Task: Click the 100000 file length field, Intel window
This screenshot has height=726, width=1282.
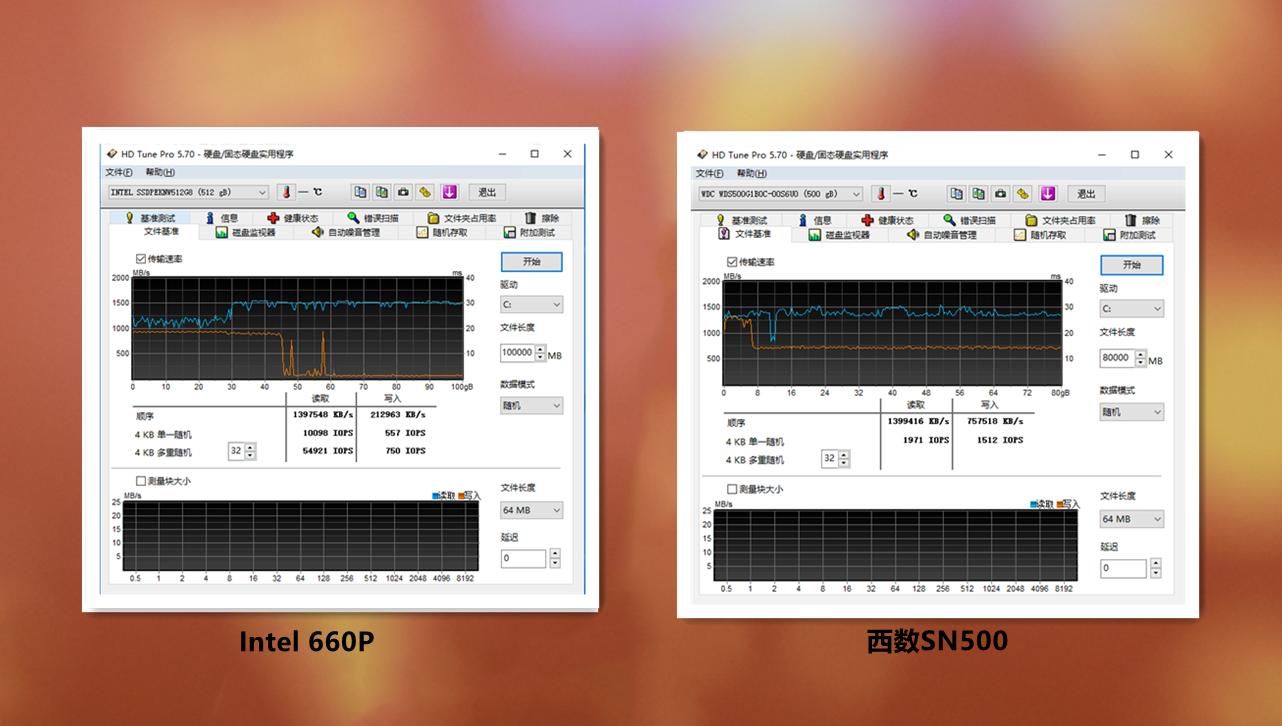Action: pyautogui.click(x=517, y=353)
